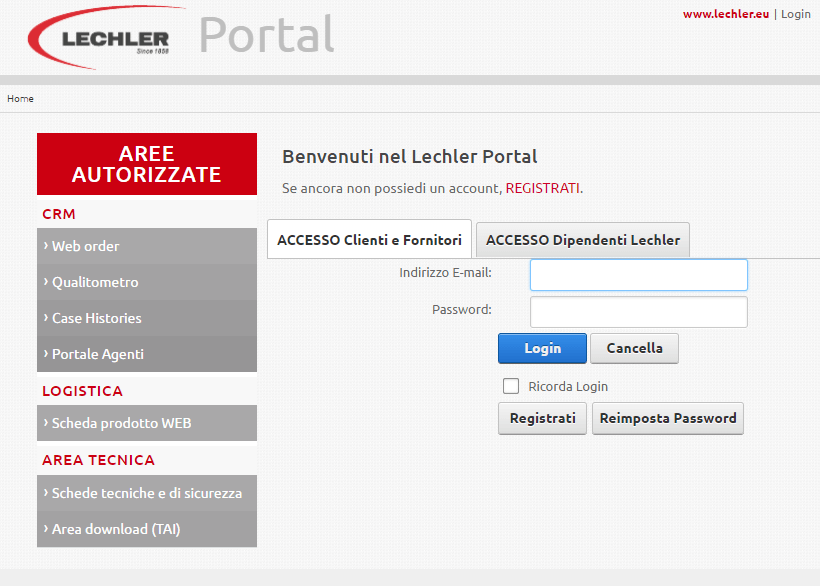
Task: Open Case Histories menu item
Action: (147, 318)
